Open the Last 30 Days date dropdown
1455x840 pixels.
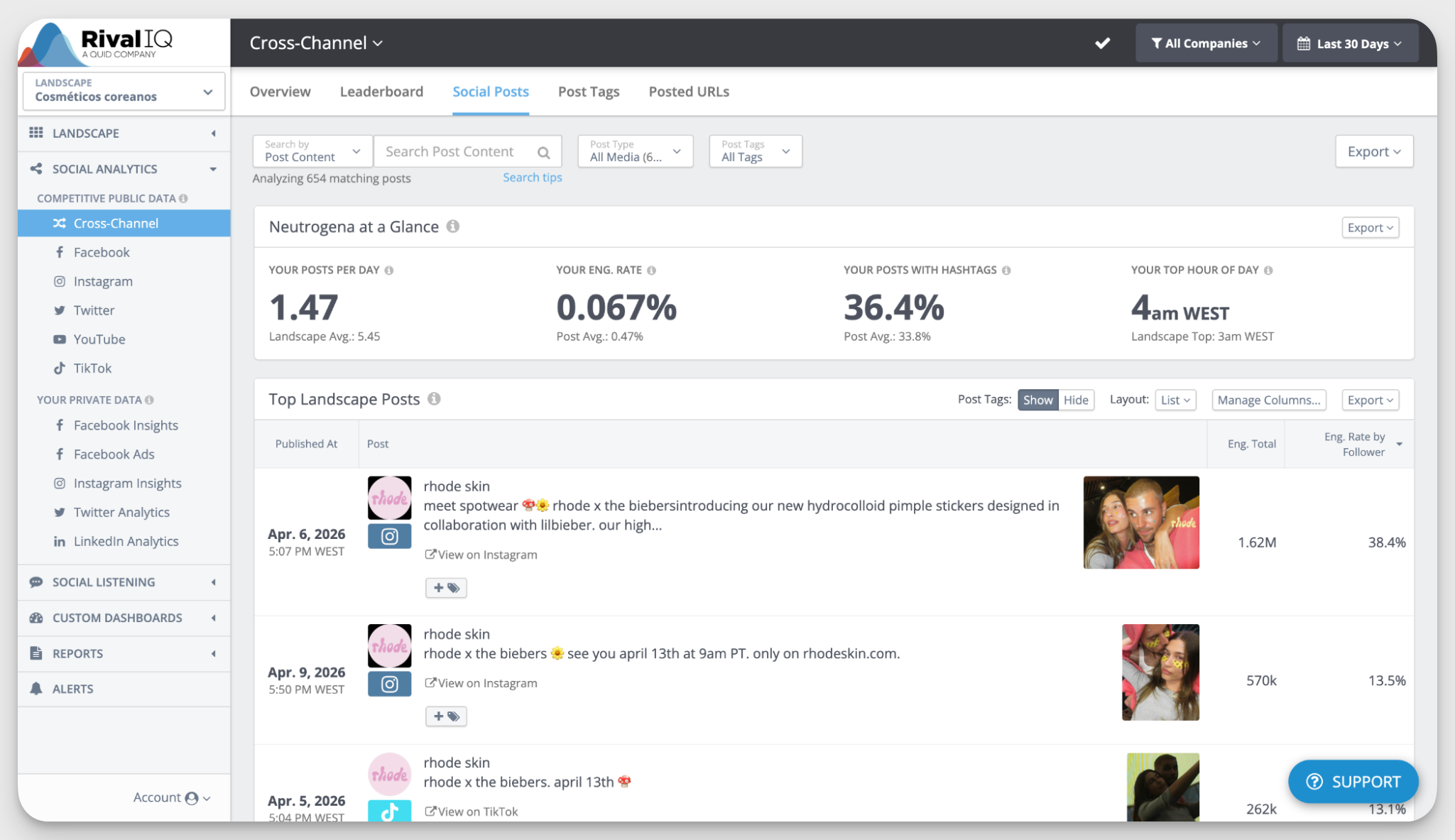click(1349, 43)
